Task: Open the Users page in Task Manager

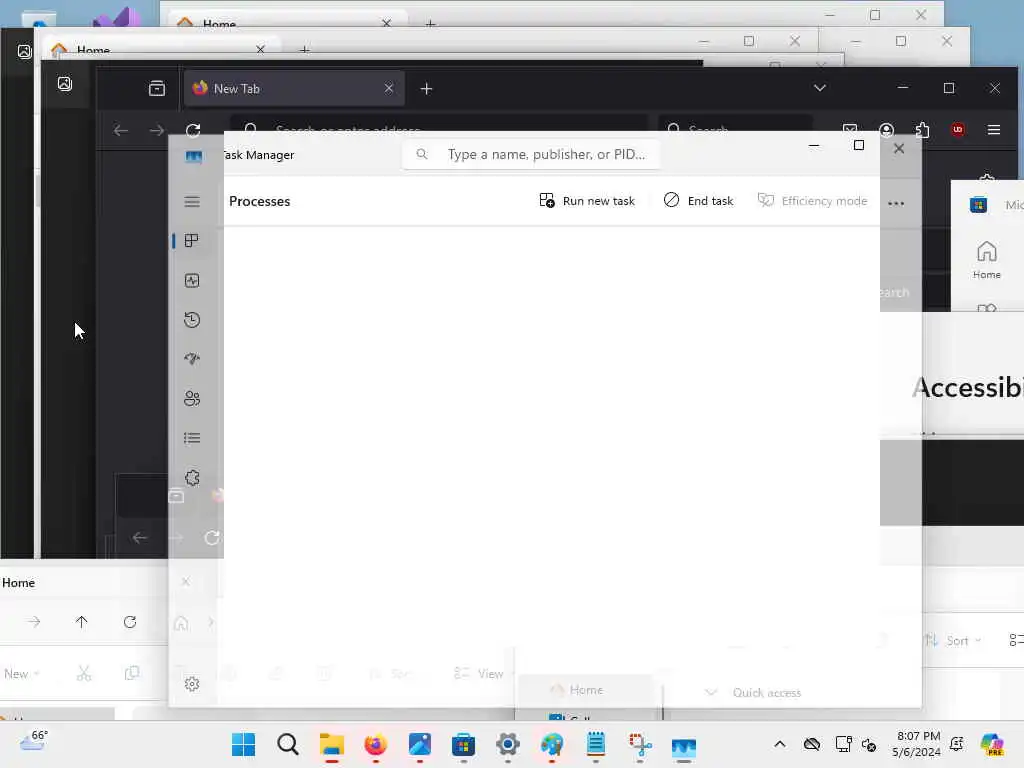Action: tap(192, 398)
